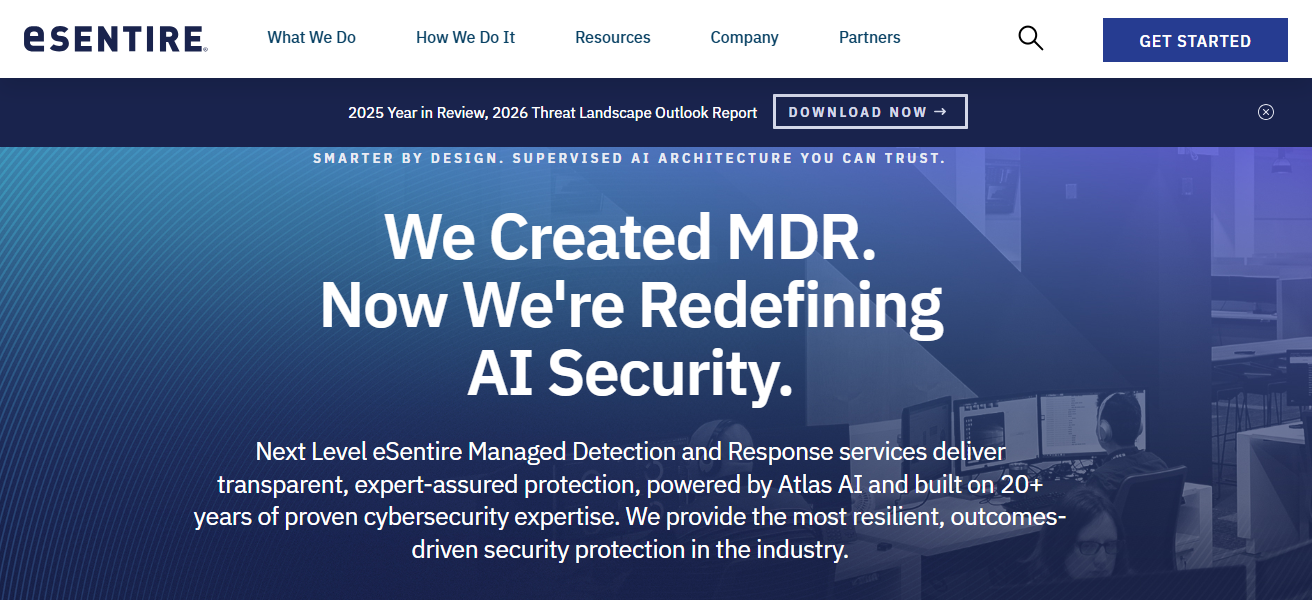Click the eSentire logo

coord(115,39)
